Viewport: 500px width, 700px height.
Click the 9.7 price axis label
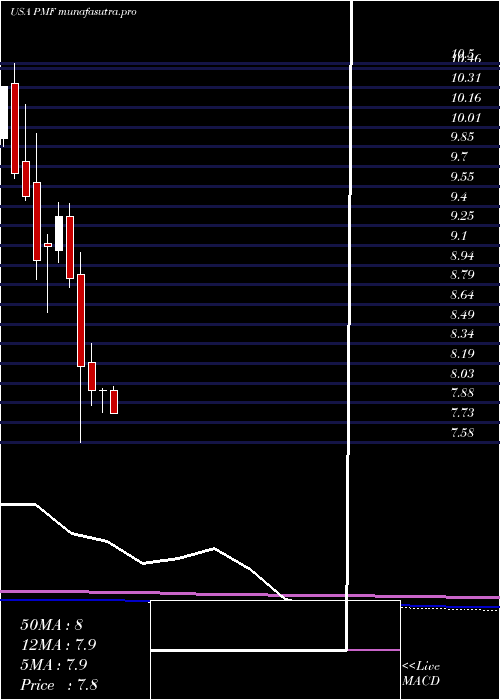459,157
